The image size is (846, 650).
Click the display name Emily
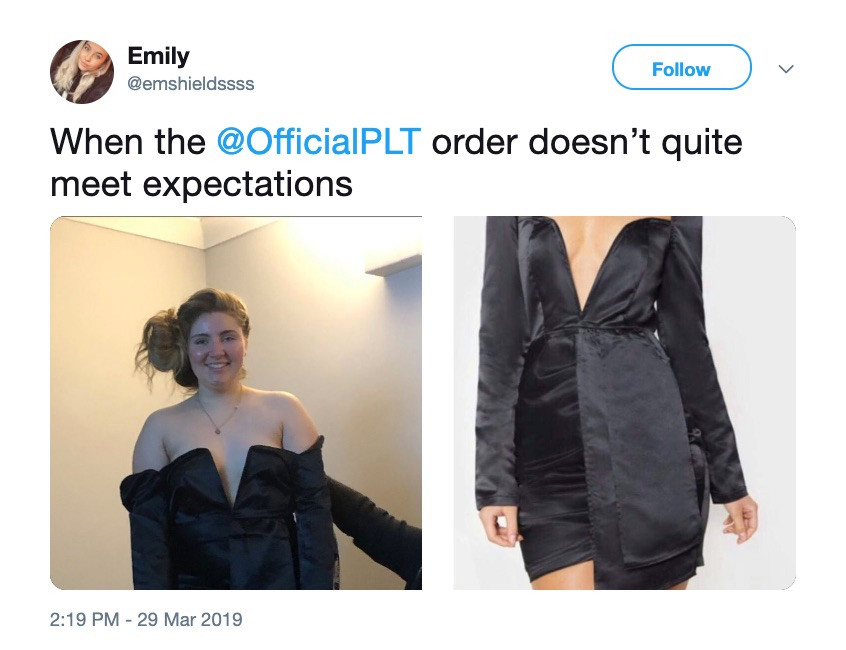pos(158,57)
